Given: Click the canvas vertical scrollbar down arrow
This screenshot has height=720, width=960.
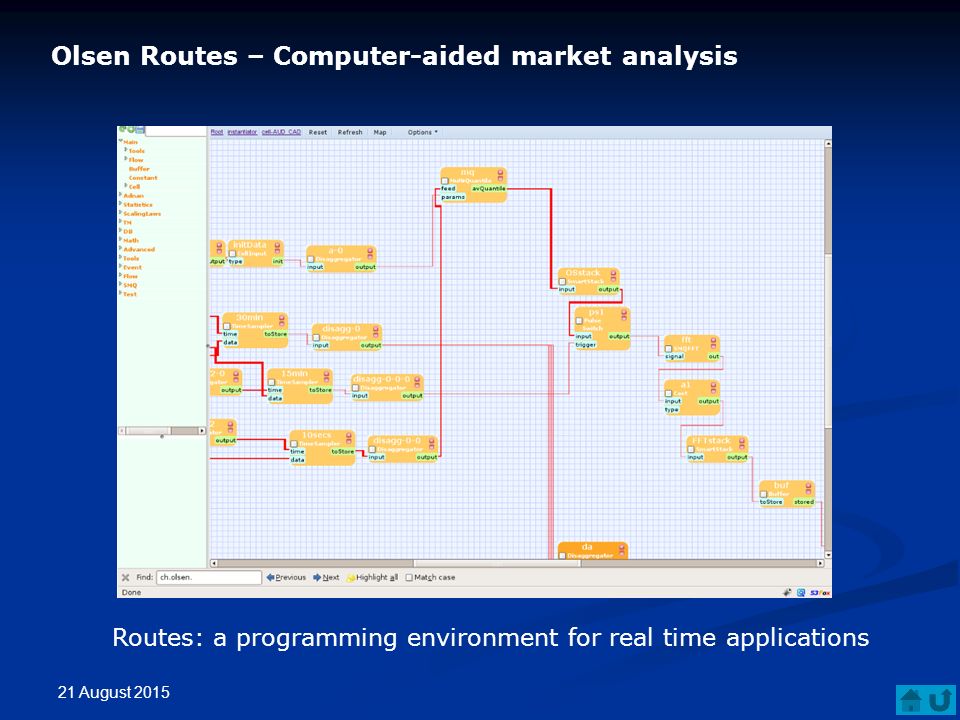Looking at the screenshot, I should 828,555.
